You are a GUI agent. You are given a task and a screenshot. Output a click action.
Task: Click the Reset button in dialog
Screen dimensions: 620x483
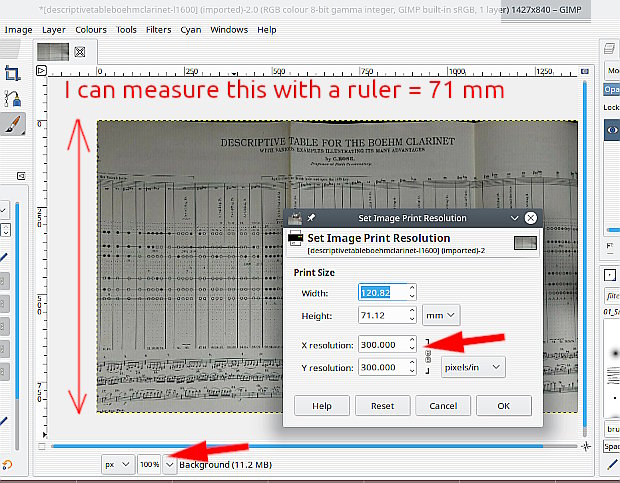click(x=382, y=406)
